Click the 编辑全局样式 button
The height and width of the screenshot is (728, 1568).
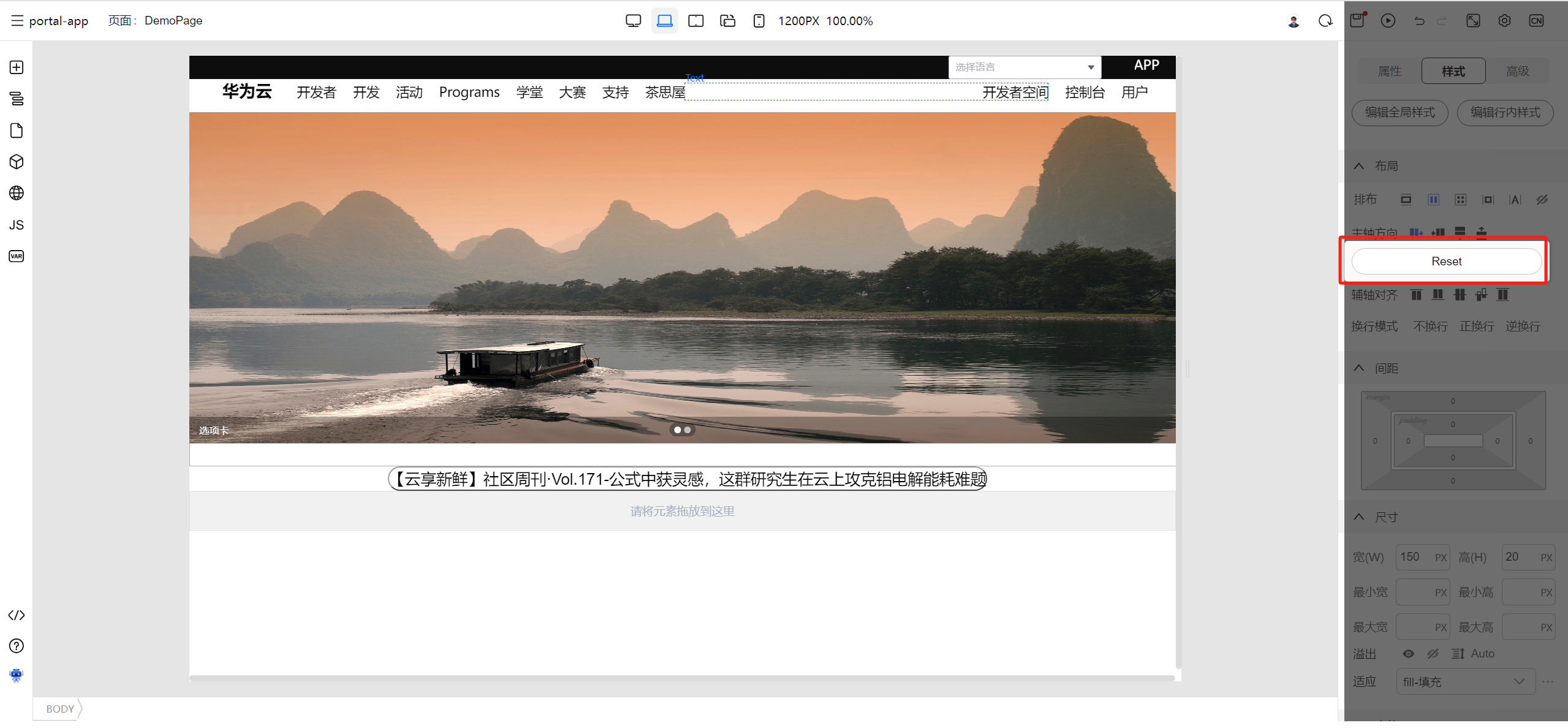point(1399,112)
